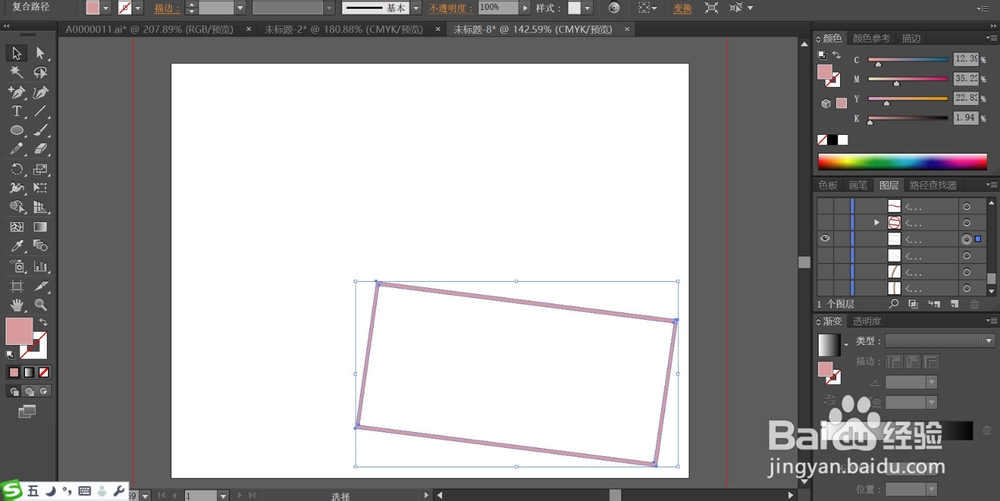Open stroke color dropdown in control bar
1000x501 pixels.
pyautogui.click(x=138, y=8)
